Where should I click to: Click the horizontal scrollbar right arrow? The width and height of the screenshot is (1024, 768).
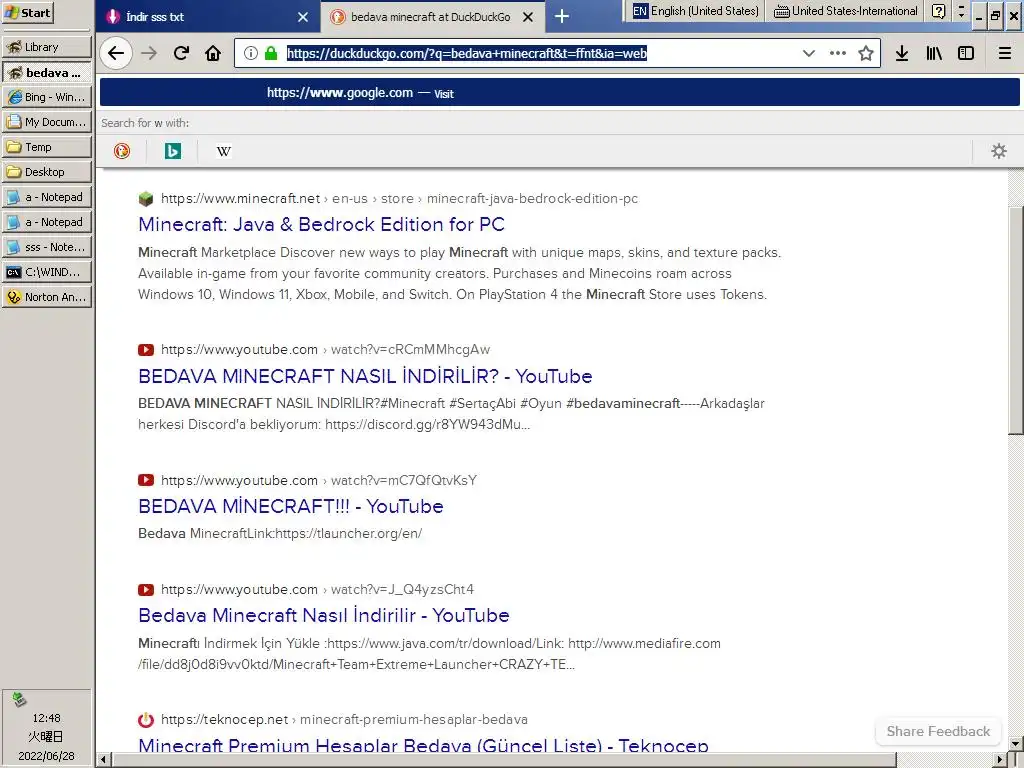pyautogui.click(x=1001, y=760)
